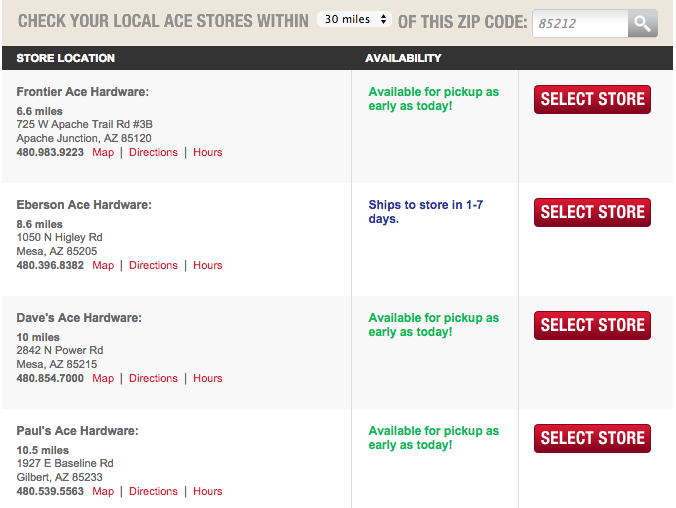676x508 pixels.
Task: Get Directions to Eberson Ace Hardware
Action: (x=153, y=265)
